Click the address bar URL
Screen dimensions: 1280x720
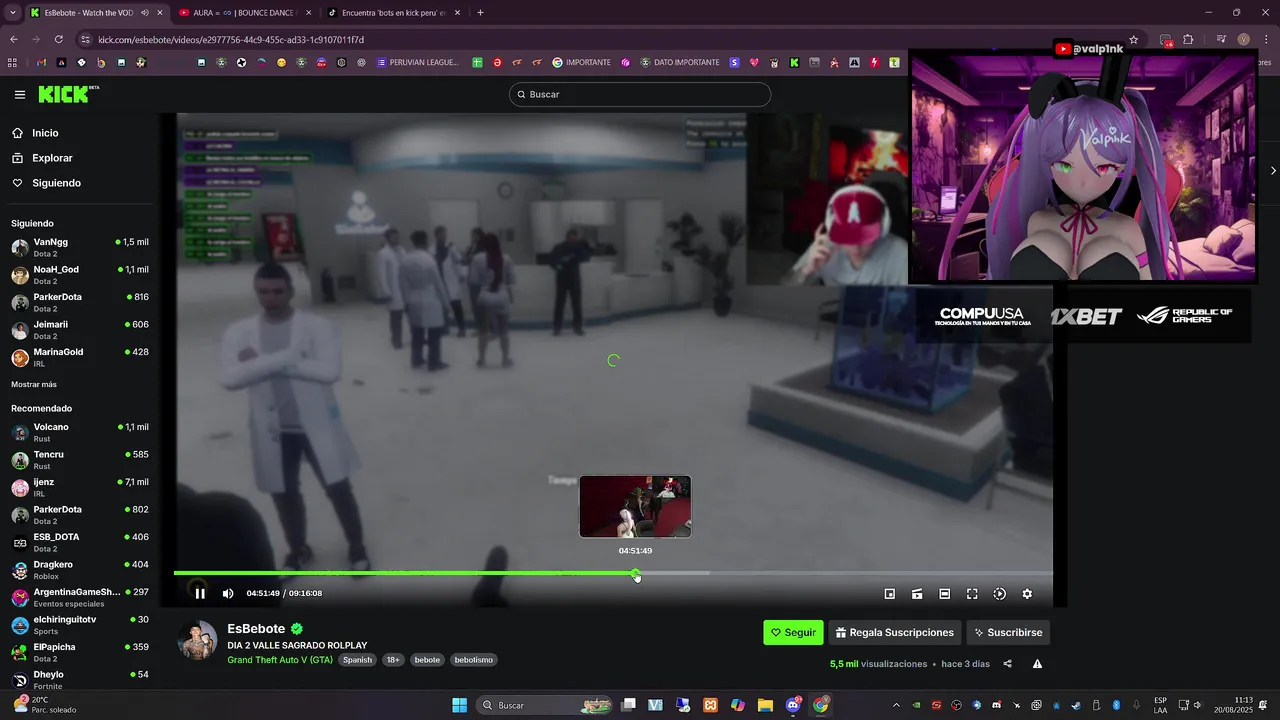pos(231,40)
